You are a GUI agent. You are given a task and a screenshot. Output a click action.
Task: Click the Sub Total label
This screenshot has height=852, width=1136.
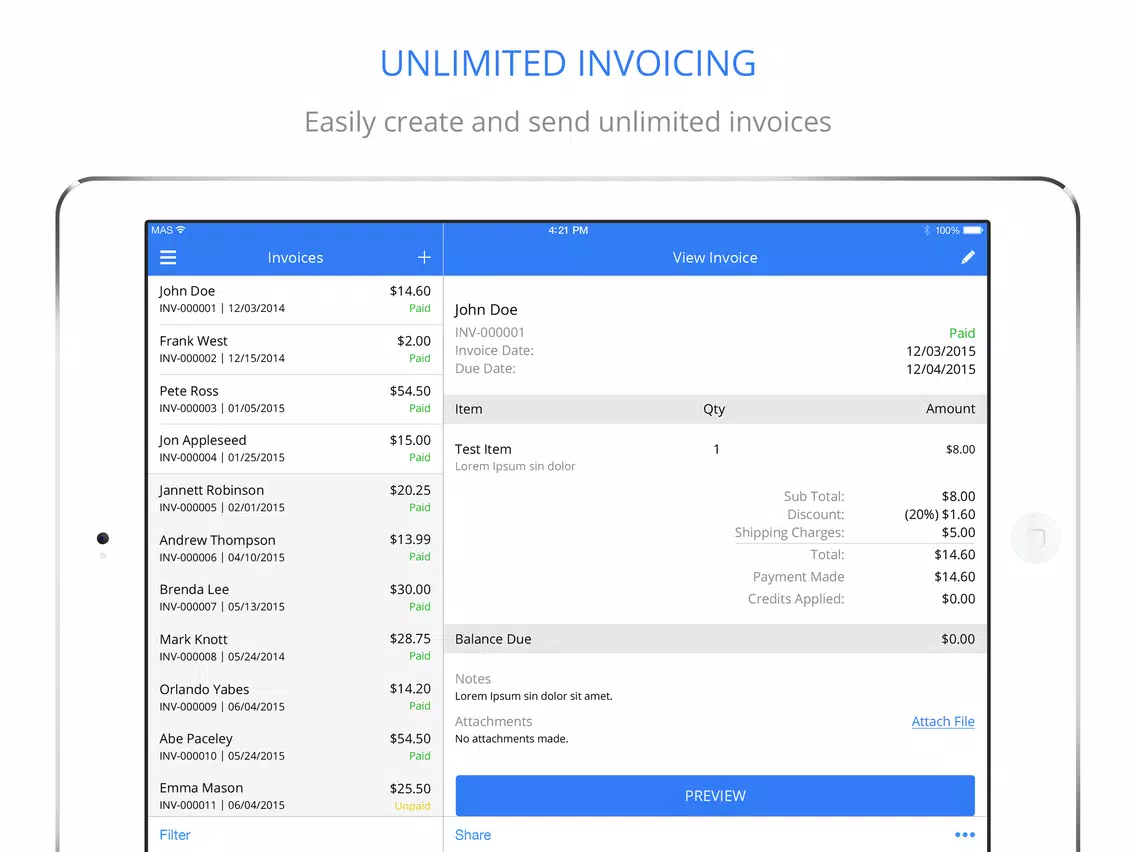point(814,496)
